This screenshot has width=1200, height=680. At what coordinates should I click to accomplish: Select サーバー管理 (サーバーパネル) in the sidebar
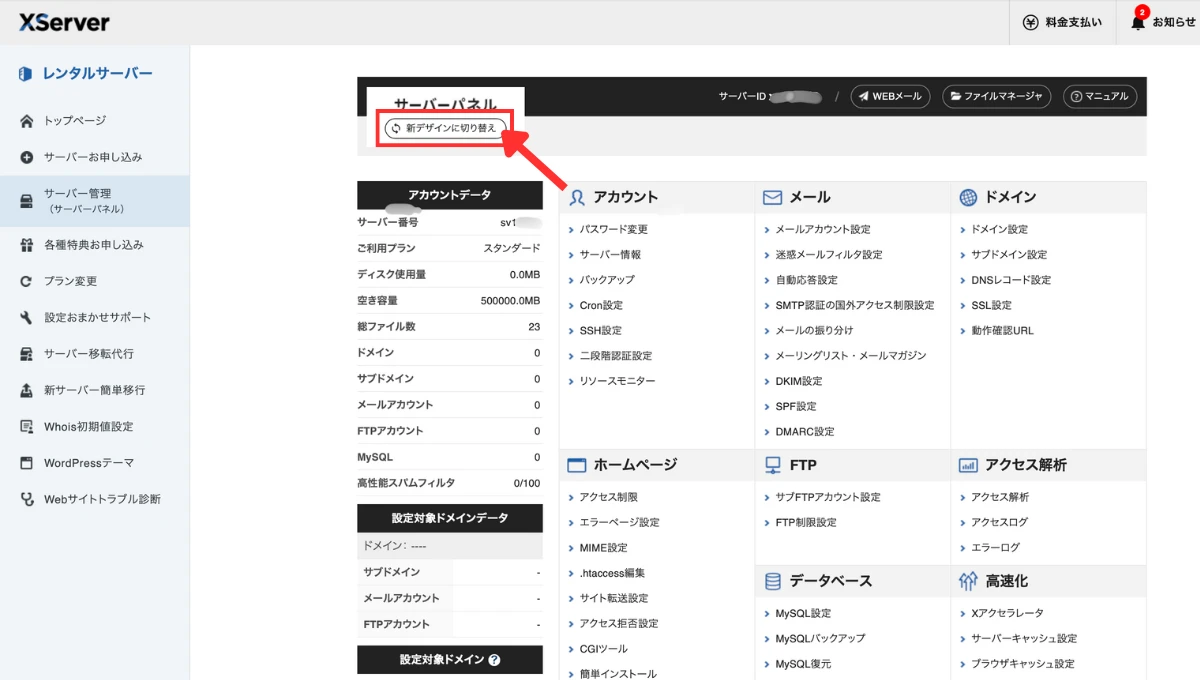pyautogui.click(x=94, y=201)
